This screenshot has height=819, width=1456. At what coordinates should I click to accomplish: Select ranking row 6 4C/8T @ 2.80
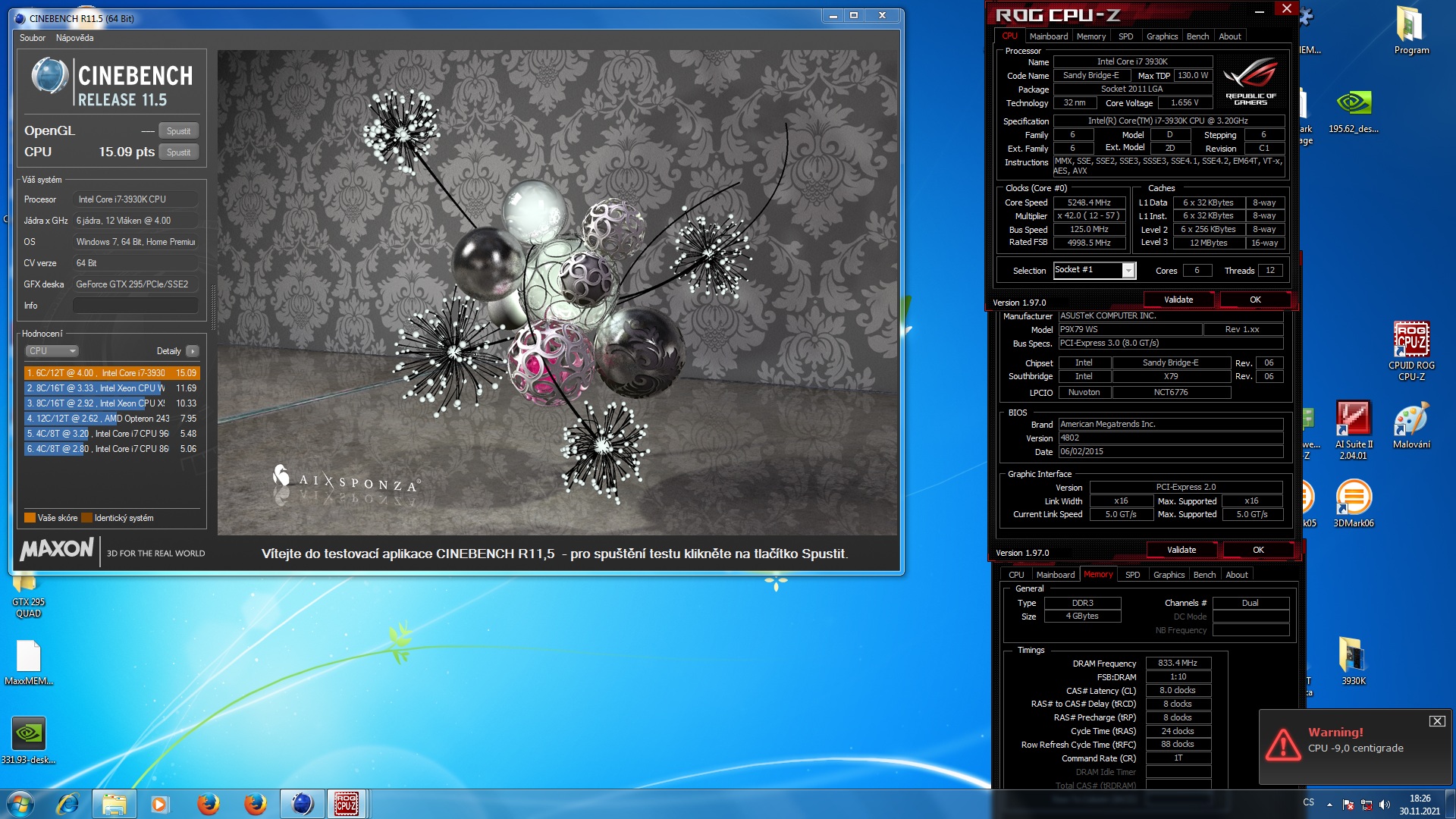[111, 449]
